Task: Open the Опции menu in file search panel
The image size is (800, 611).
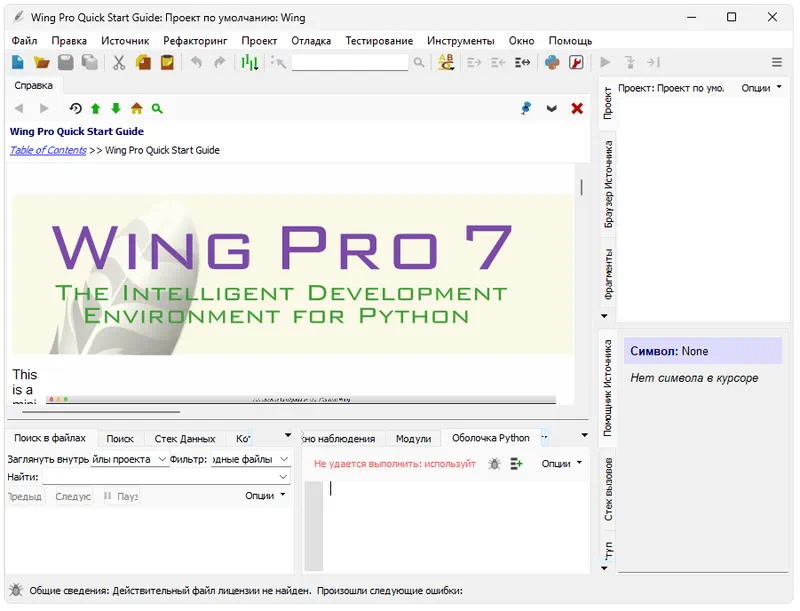Action: coord(265,495)
